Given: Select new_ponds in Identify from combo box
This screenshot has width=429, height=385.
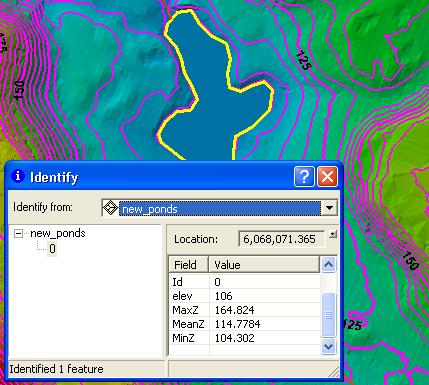Looking at the screenshot, I should 219,209.
